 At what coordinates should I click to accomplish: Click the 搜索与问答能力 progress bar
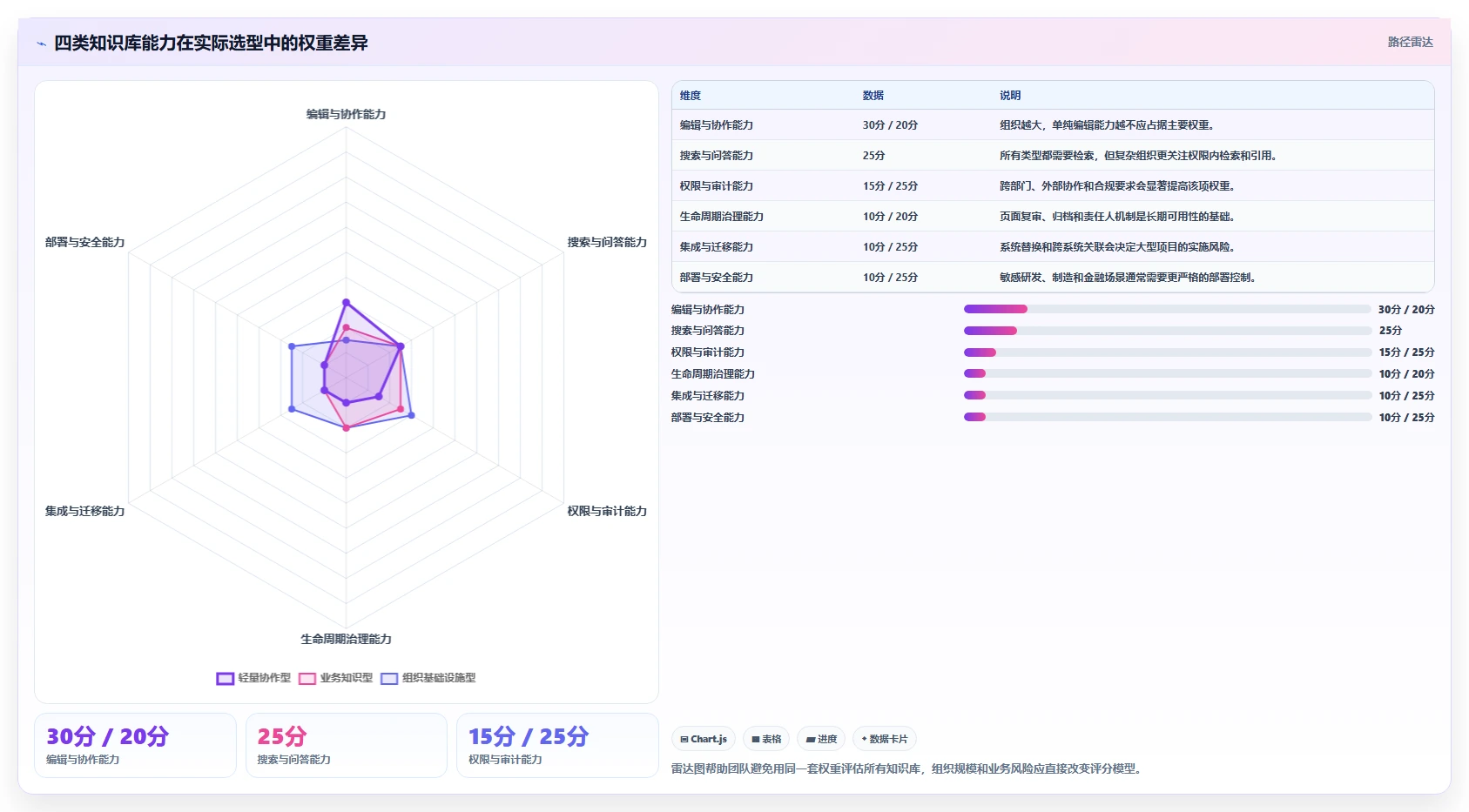(x=1167, y=331)
